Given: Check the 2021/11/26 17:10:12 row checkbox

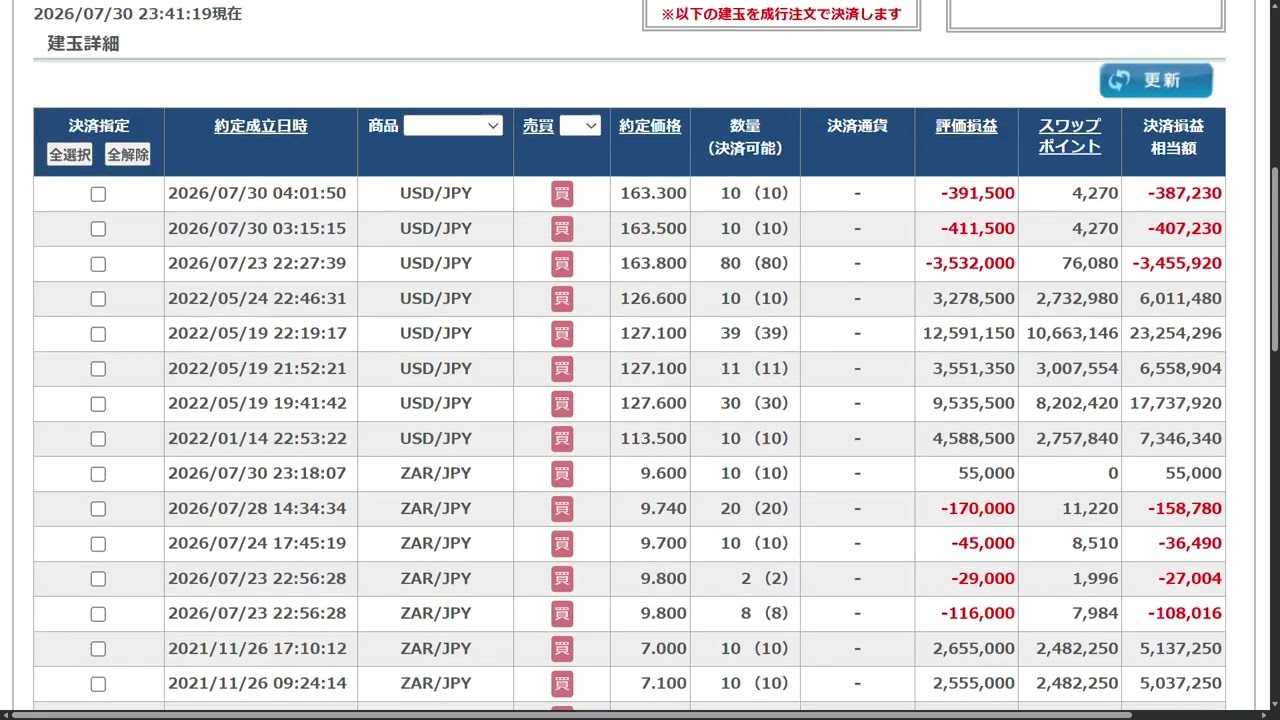Looking at the screenshot, I should [x=98, y=649].
